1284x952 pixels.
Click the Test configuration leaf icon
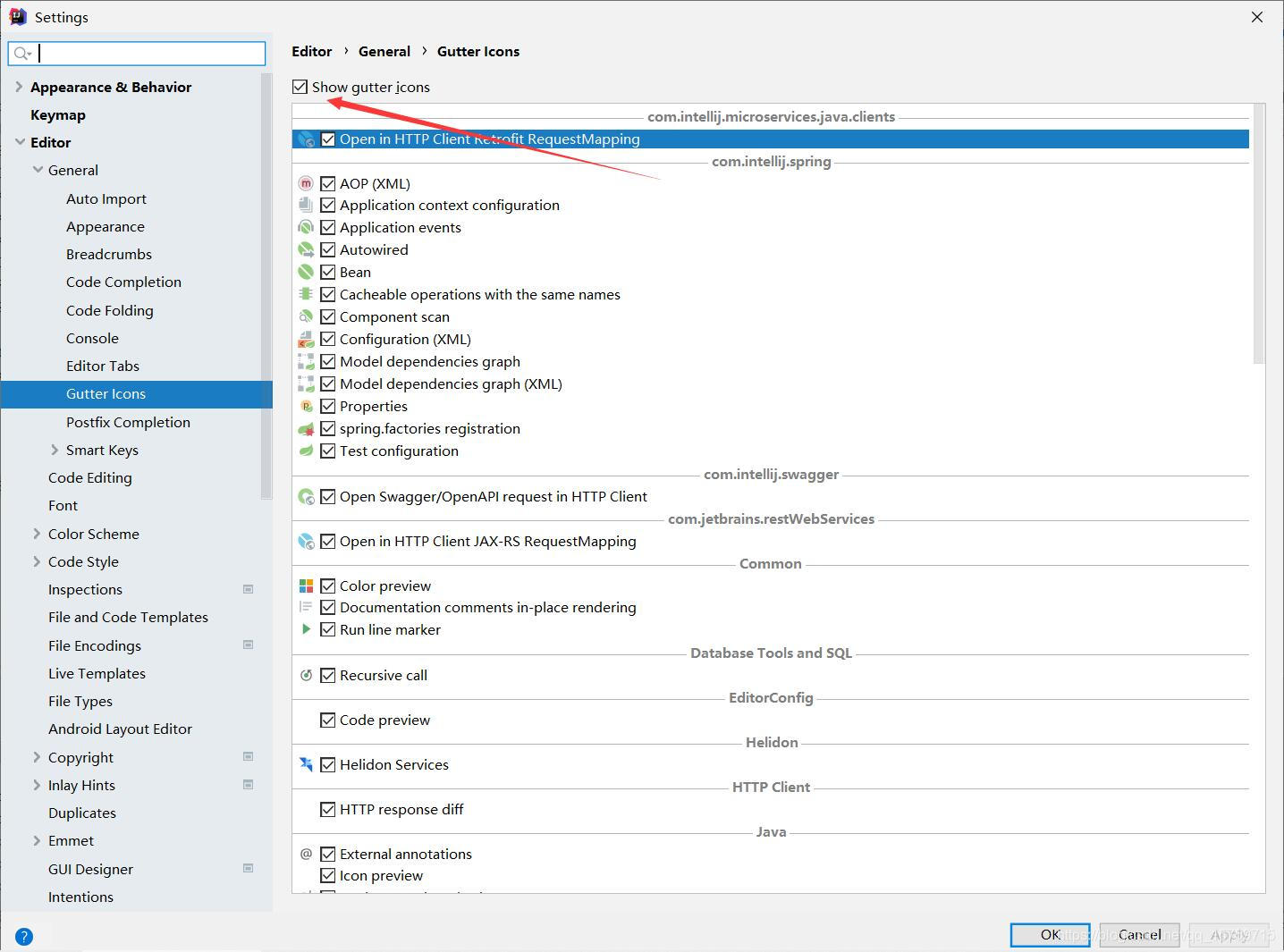click(x=306, y=451)
